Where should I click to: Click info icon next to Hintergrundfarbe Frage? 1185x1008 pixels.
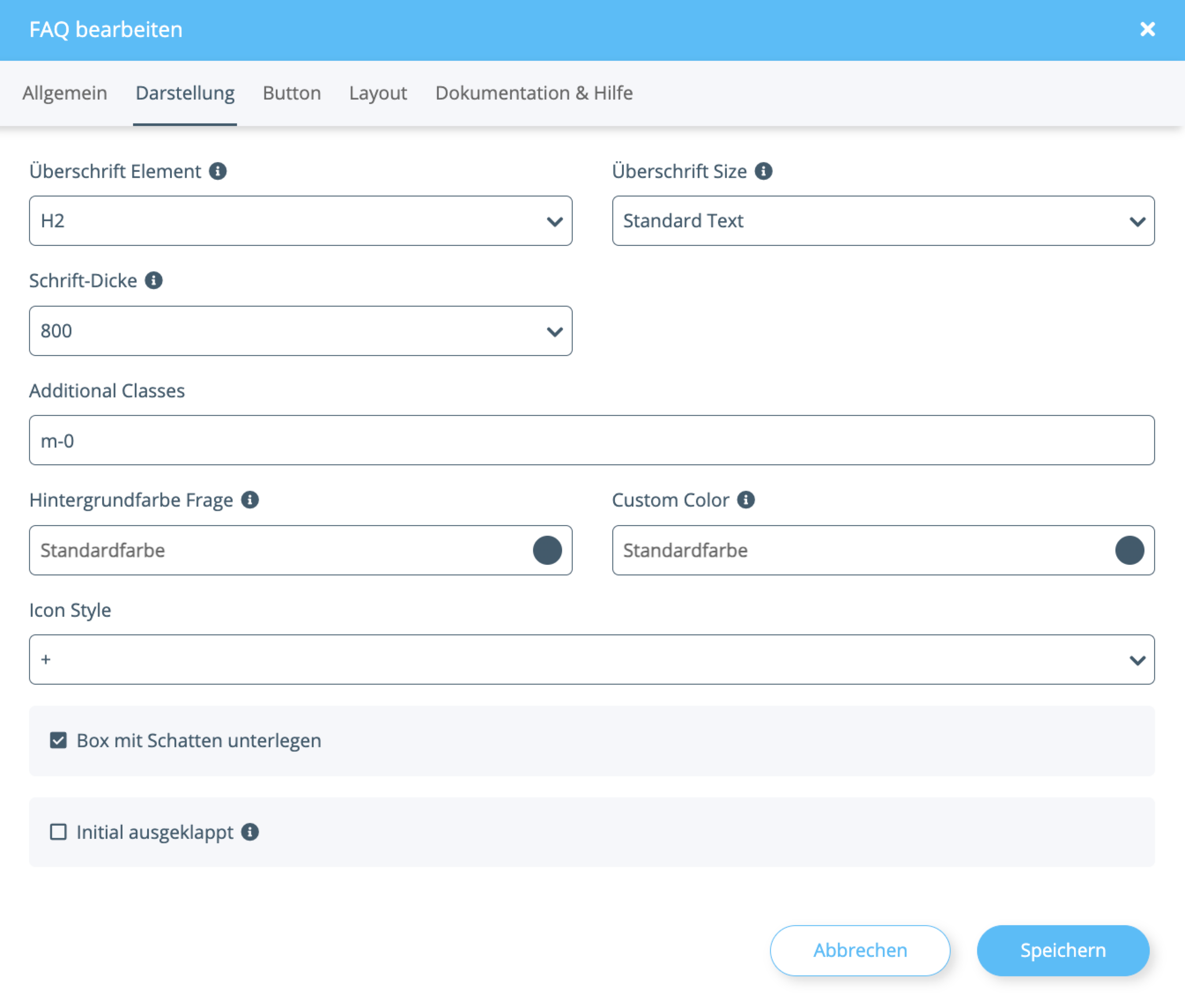[250, 500]
